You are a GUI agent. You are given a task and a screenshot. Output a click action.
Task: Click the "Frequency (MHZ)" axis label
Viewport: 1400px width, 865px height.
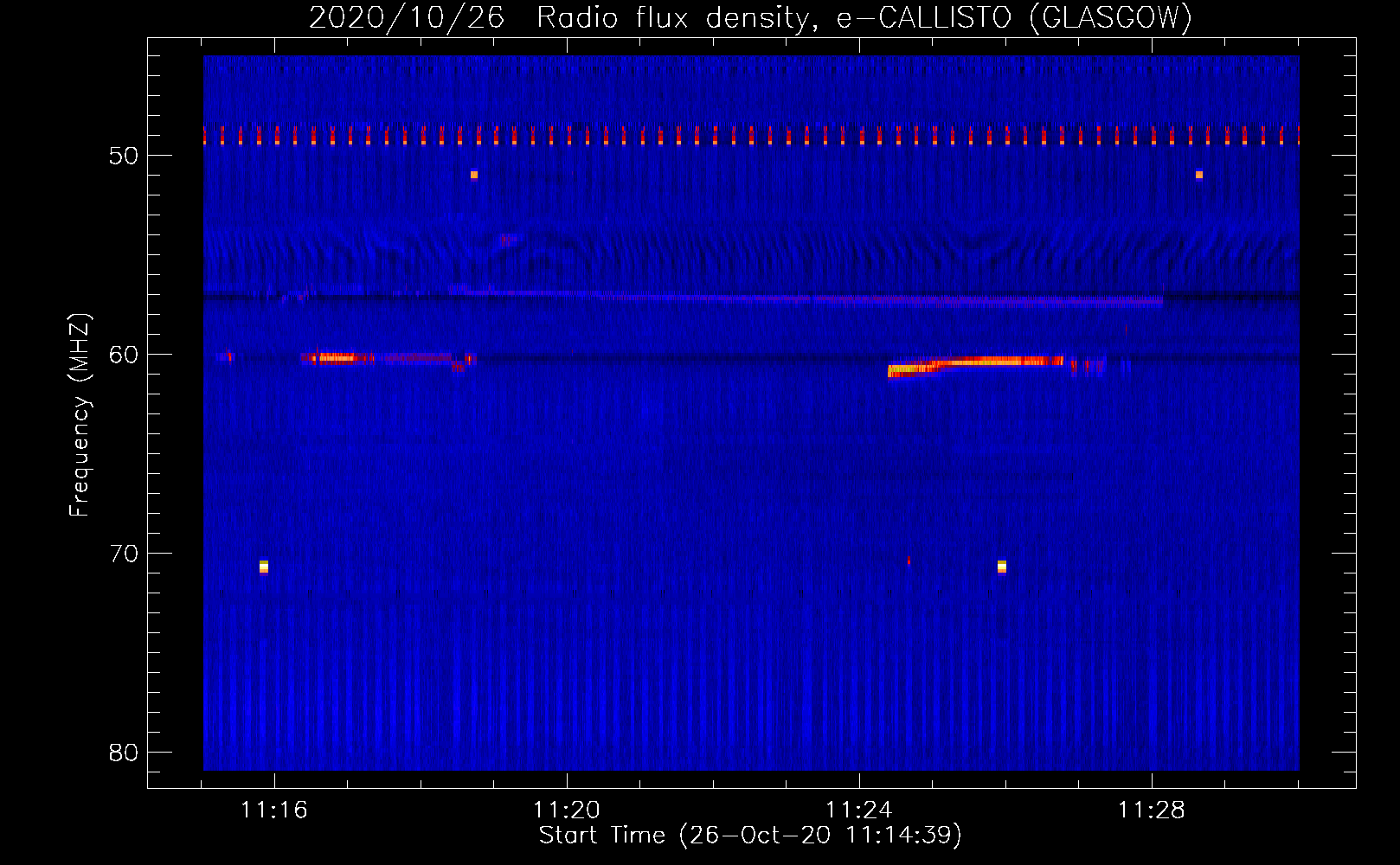(80, 414)
